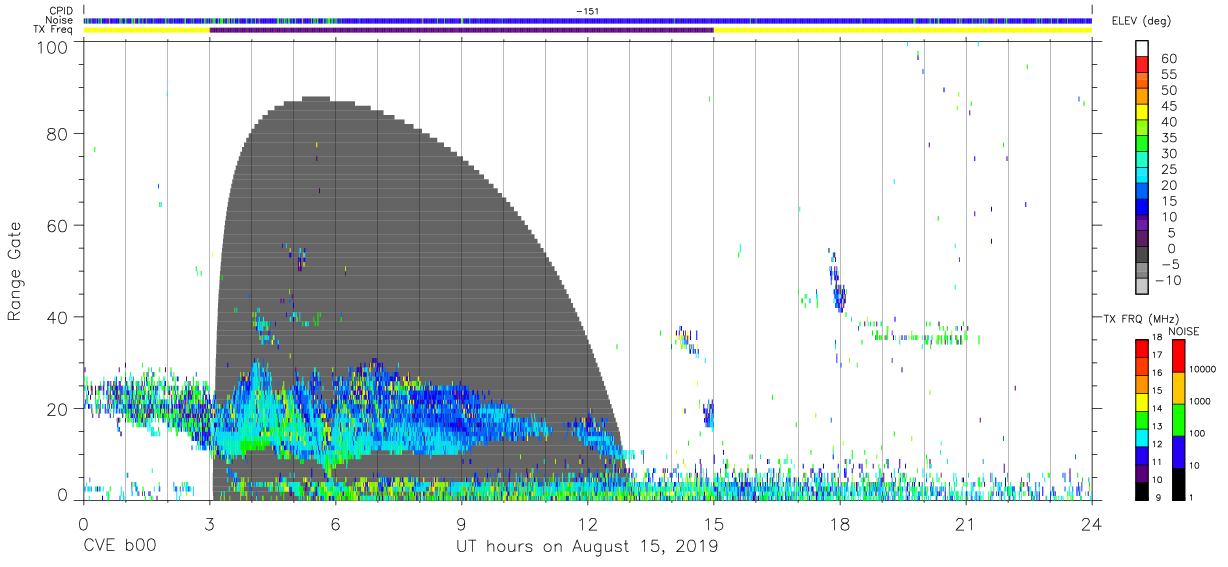Image resolution: width=1228 pixels, height=567 pixels.
Task: Click the 18 tick label on UT axis
Action: click(840, 523)
